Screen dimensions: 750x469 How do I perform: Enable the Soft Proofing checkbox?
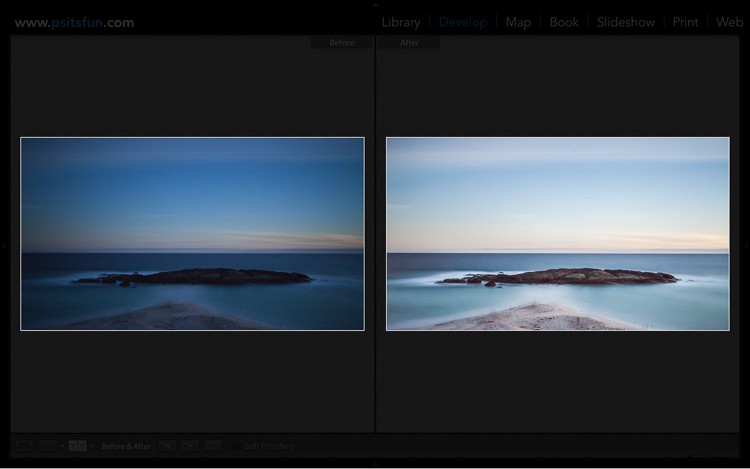pyautogui.click(x=236, y=446)
